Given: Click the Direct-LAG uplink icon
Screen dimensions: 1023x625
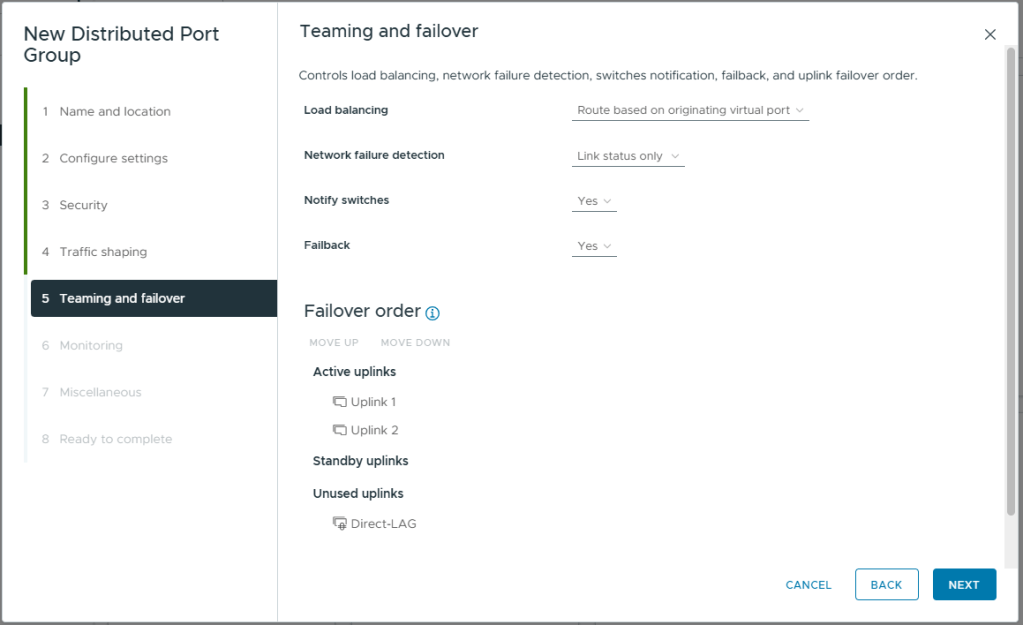Looking at the screenshot, I should pos(339,523).
